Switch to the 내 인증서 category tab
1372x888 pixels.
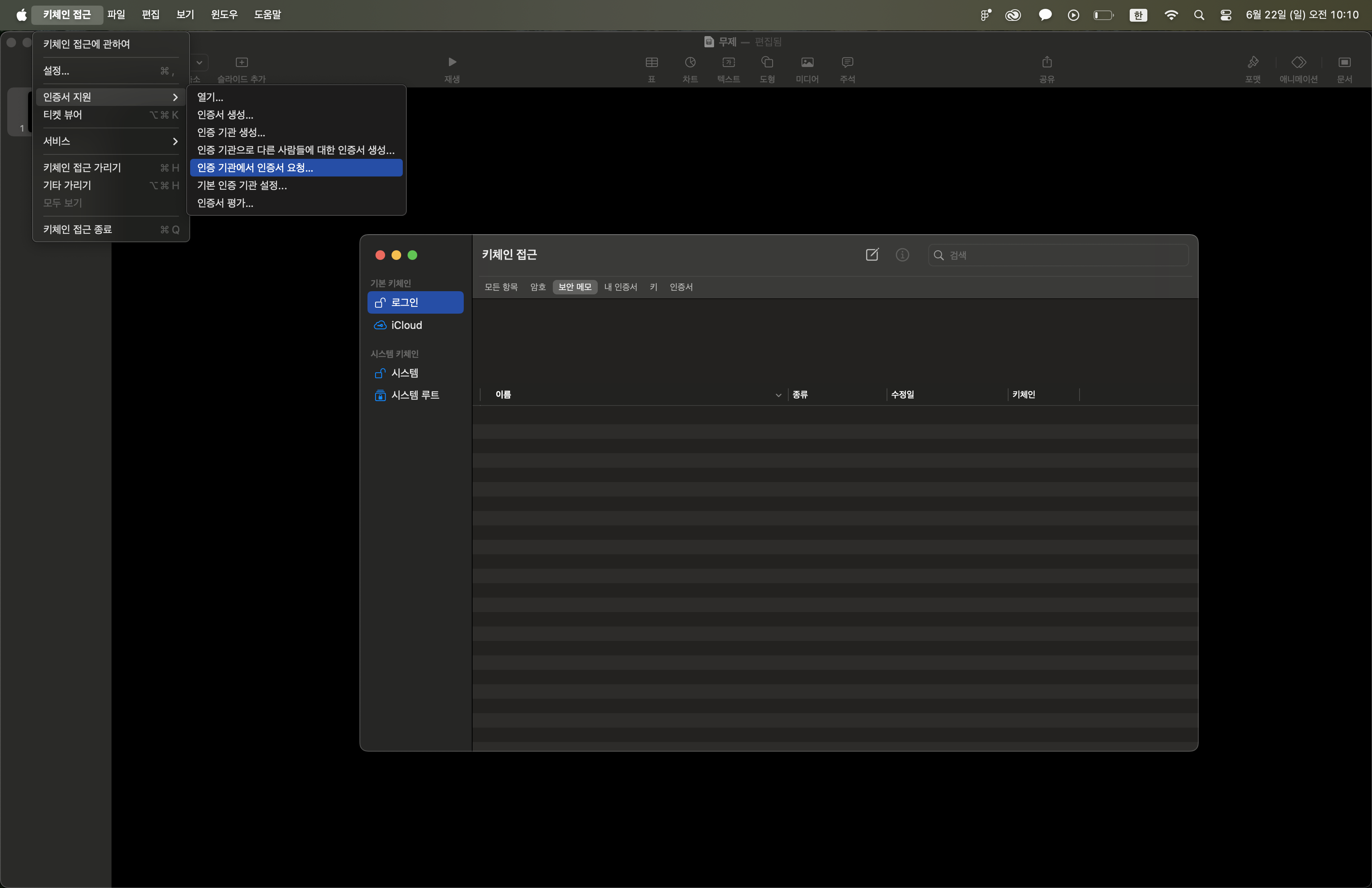620,287
